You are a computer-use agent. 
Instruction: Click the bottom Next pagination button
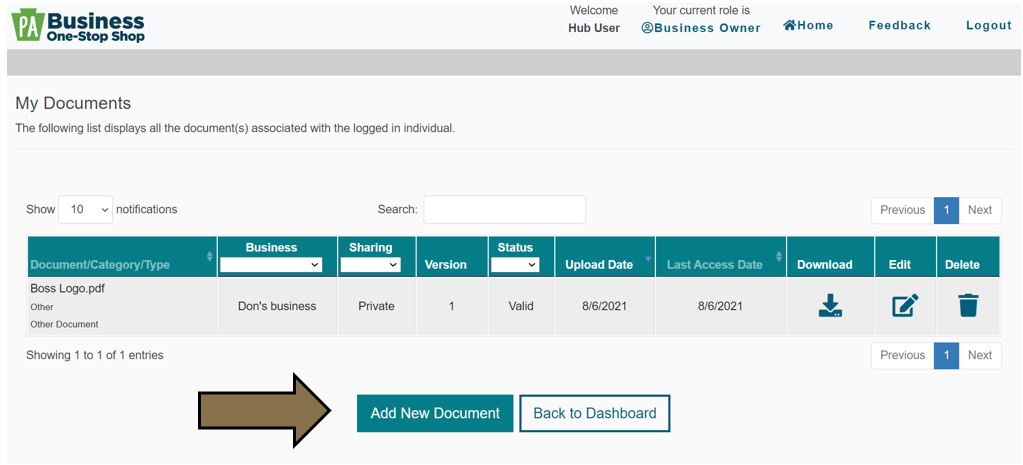tap(980, 355)
